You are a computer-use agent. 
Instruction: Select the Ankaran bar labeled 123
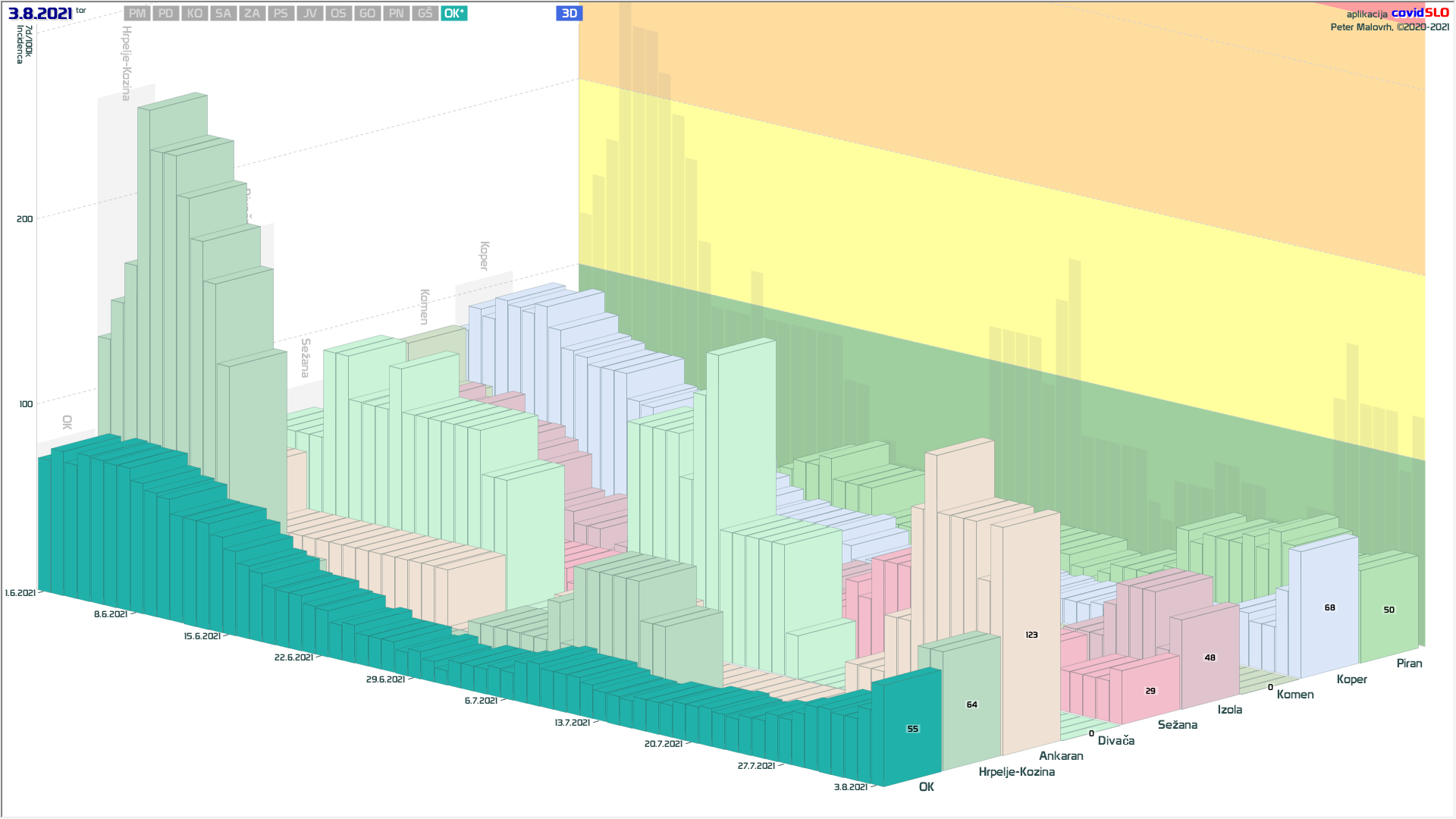[1031, 635]
